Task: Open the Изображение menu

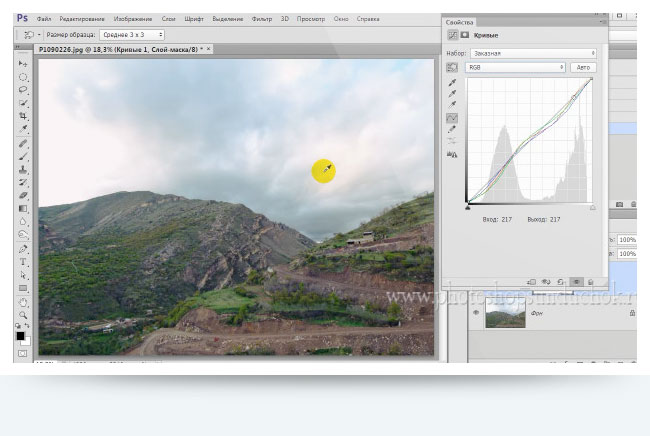Action: 133,19
